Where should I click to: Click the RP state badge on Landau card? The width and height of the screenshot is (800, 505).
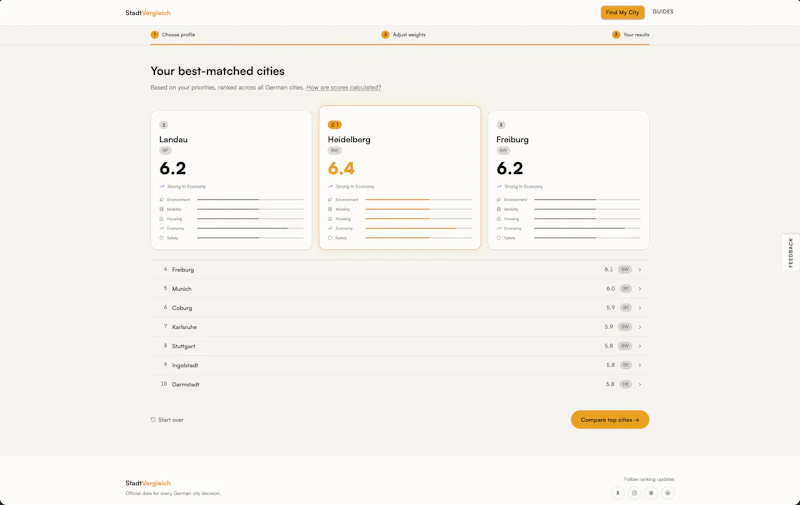point(165,150)
